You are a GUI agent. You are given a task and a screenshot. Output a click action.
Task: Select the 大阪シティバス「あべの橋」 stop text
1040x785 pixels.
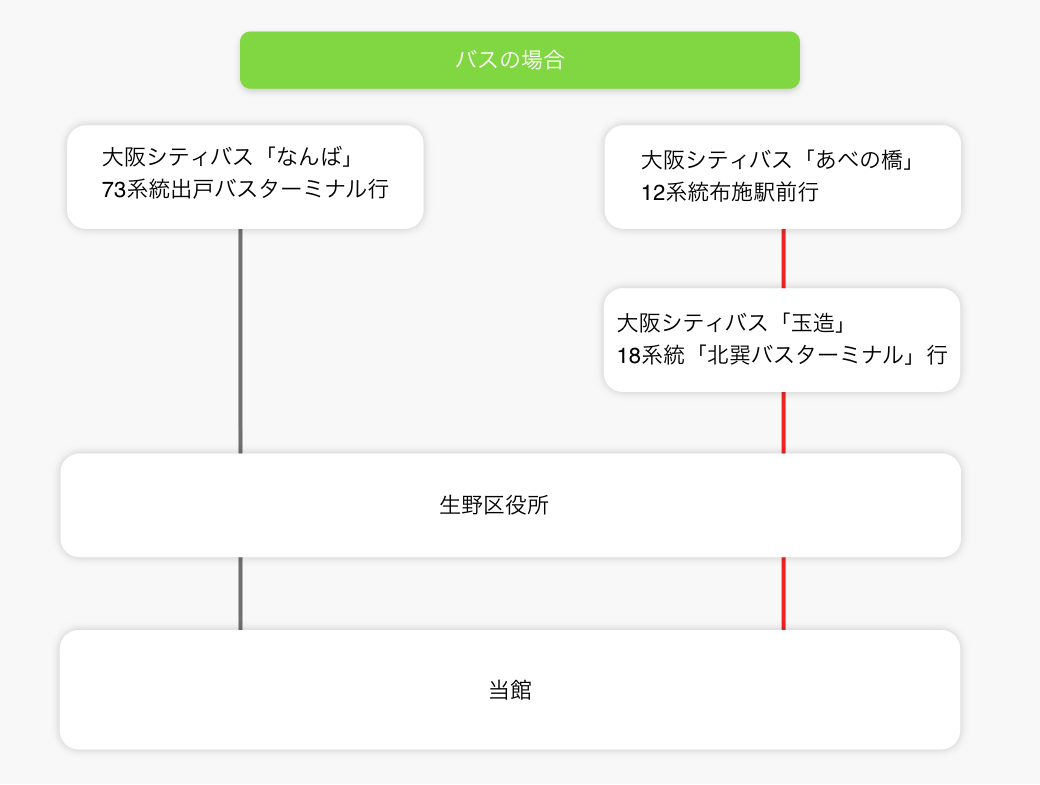(778, 160)
